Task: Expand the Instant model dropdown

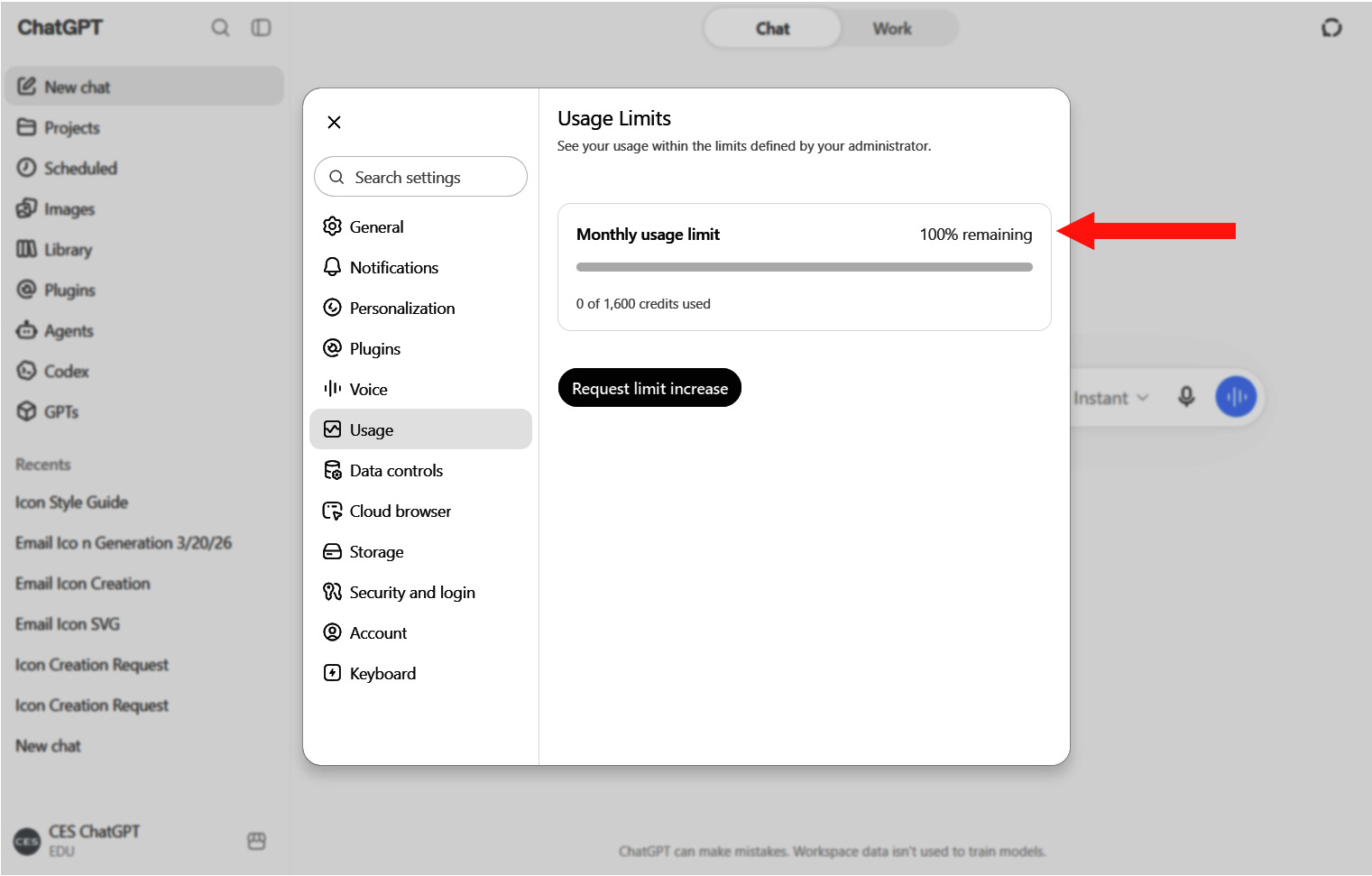Action: 1111,398
